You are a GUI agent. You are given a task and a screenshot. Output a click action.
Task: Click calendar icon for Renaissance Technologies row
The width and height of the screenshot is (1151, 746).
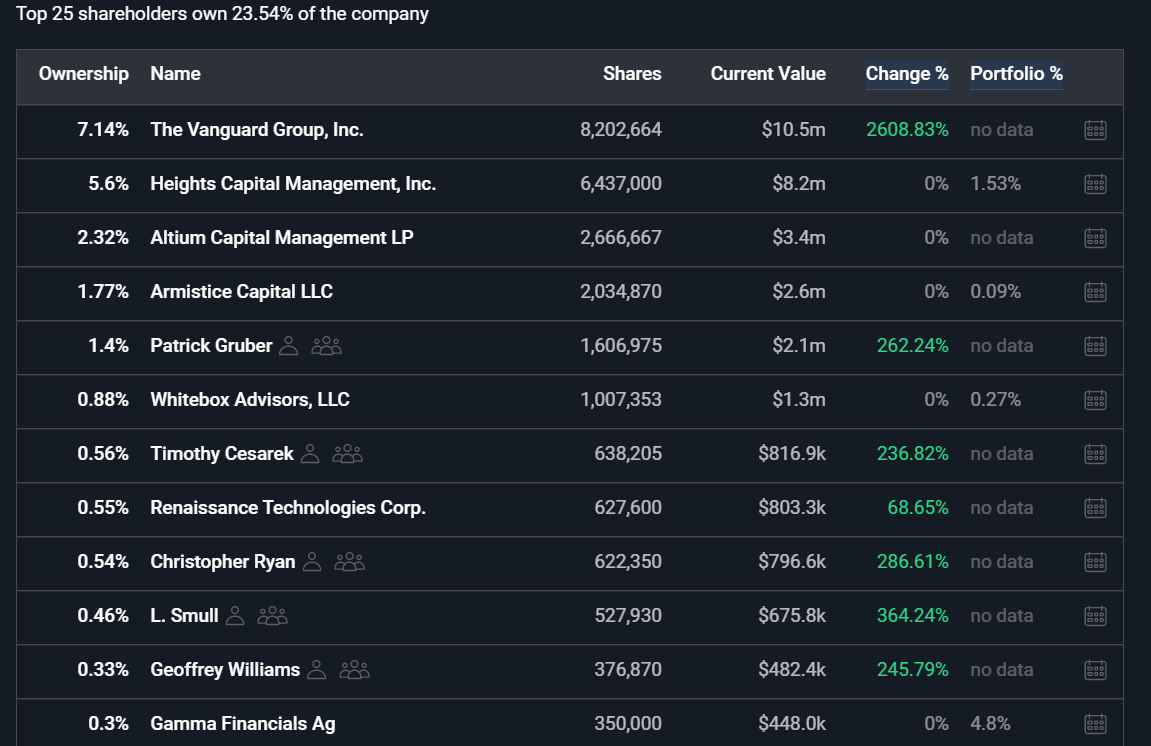click(1095, 508)
